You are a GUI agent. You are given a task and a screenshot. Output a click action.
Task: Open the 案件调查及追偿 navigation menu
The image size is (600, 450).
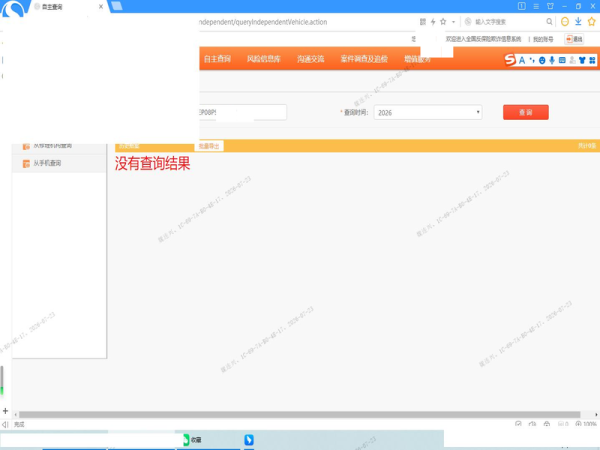(x=364, y=59)
